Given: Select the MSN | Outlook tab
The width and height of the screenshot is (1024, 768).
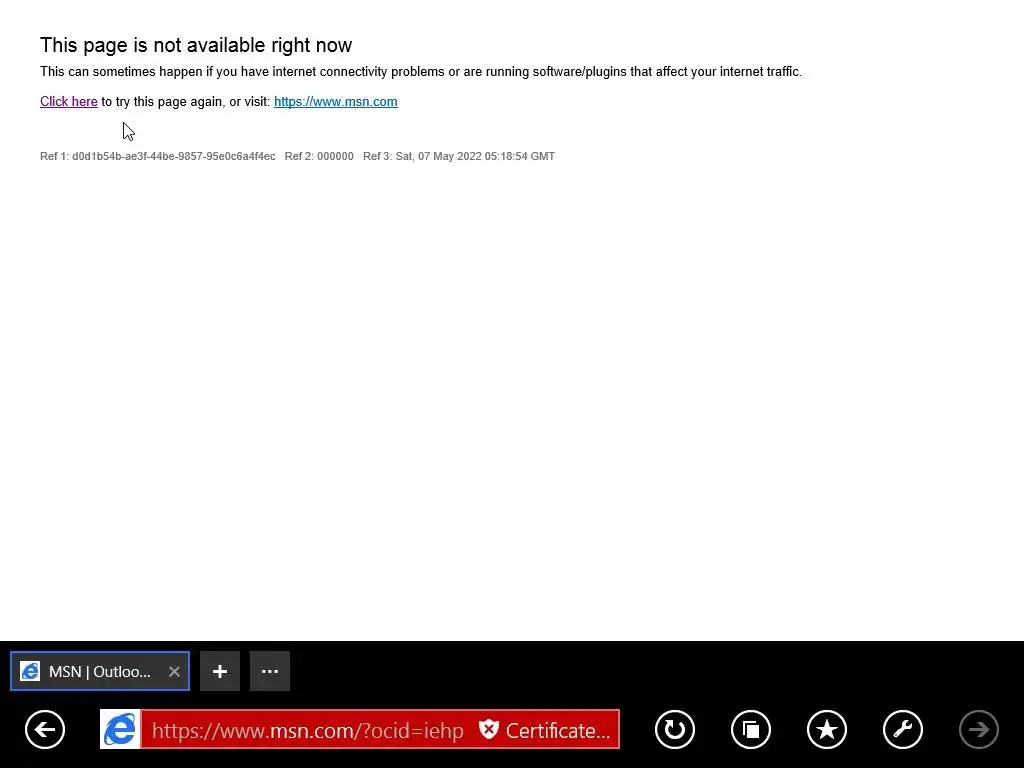Looking at the screenshot, I should coord(100,671).
